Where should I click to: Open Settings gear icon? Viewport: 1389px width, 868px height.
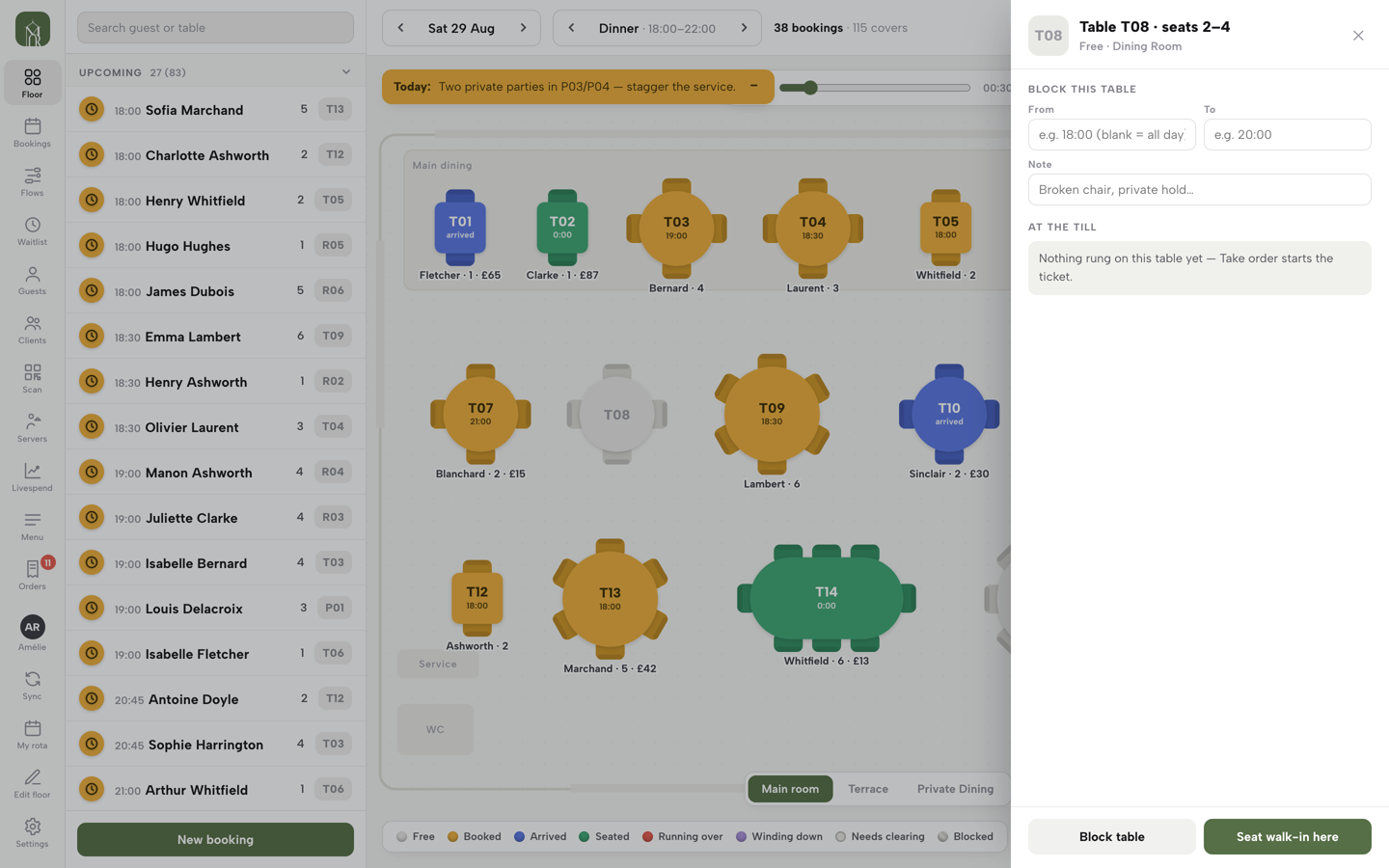(32, 832)
